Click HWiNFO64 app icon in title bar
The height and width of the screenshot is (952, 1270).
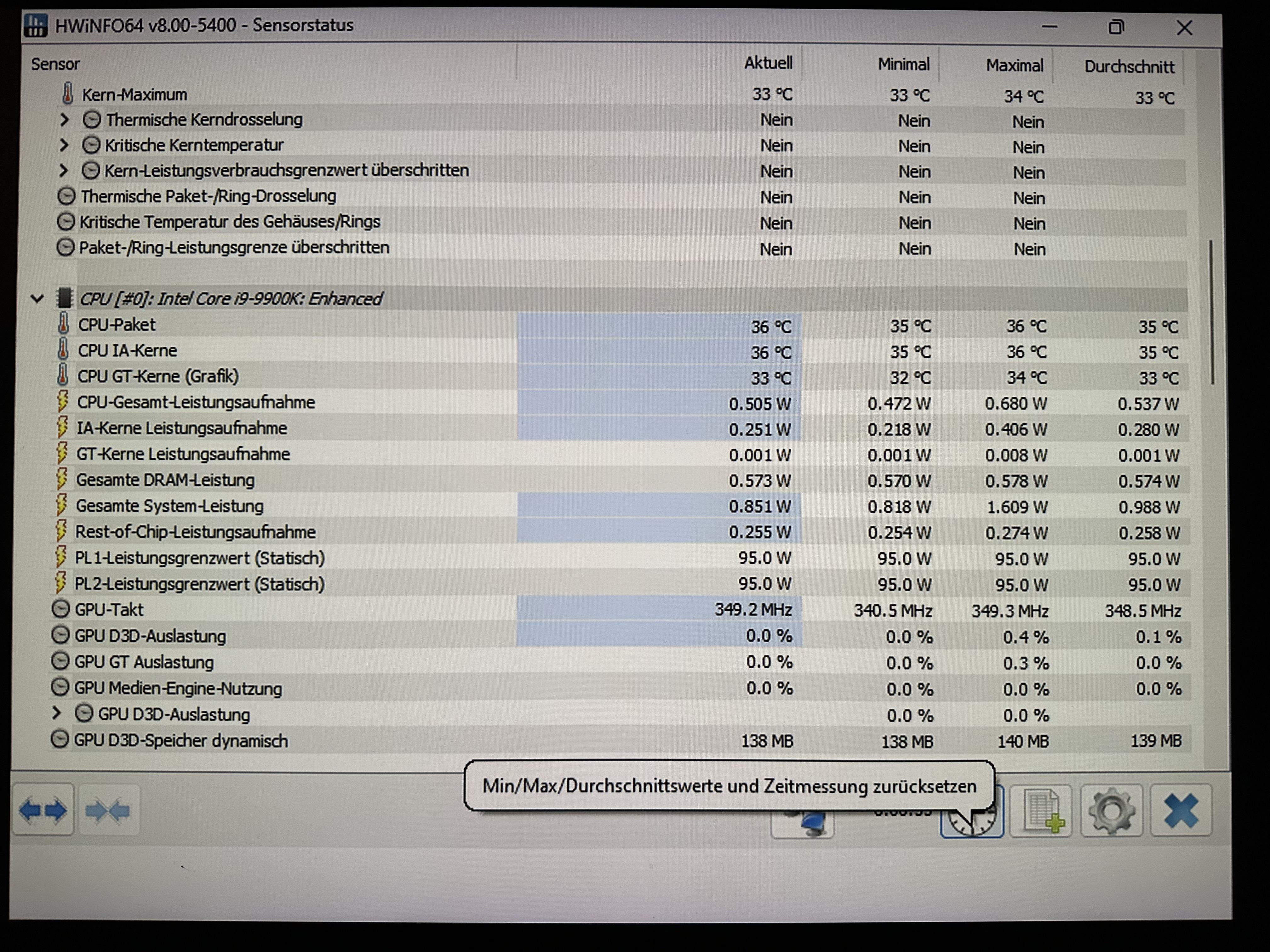36,25
